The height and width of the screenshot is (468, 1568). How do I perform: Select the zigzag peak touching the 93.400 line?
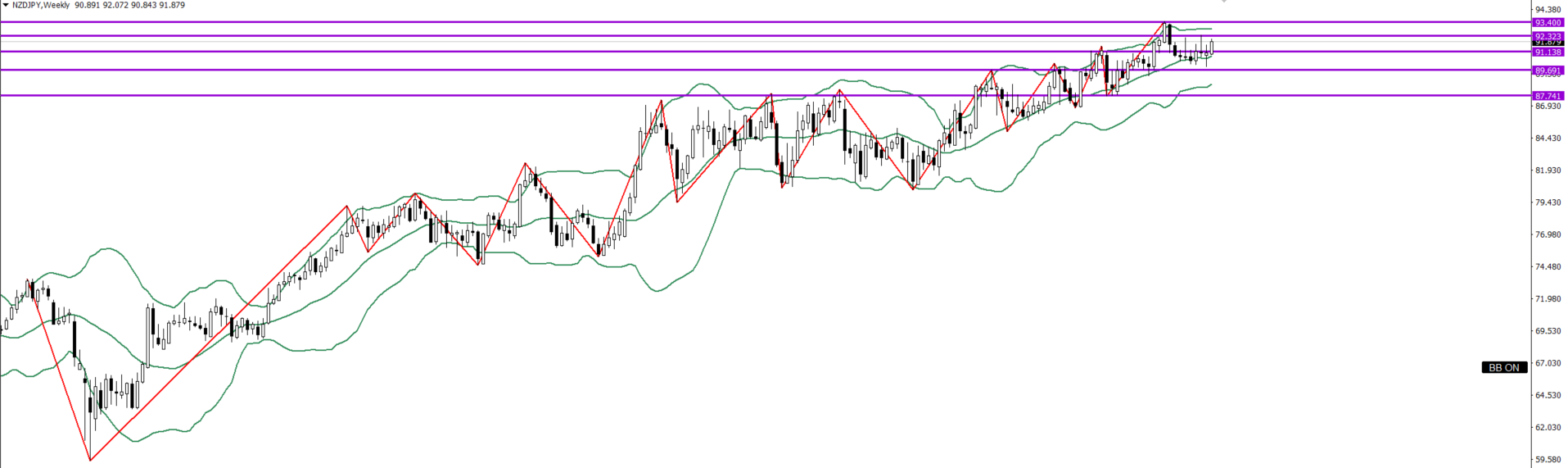click(1165, 23)
